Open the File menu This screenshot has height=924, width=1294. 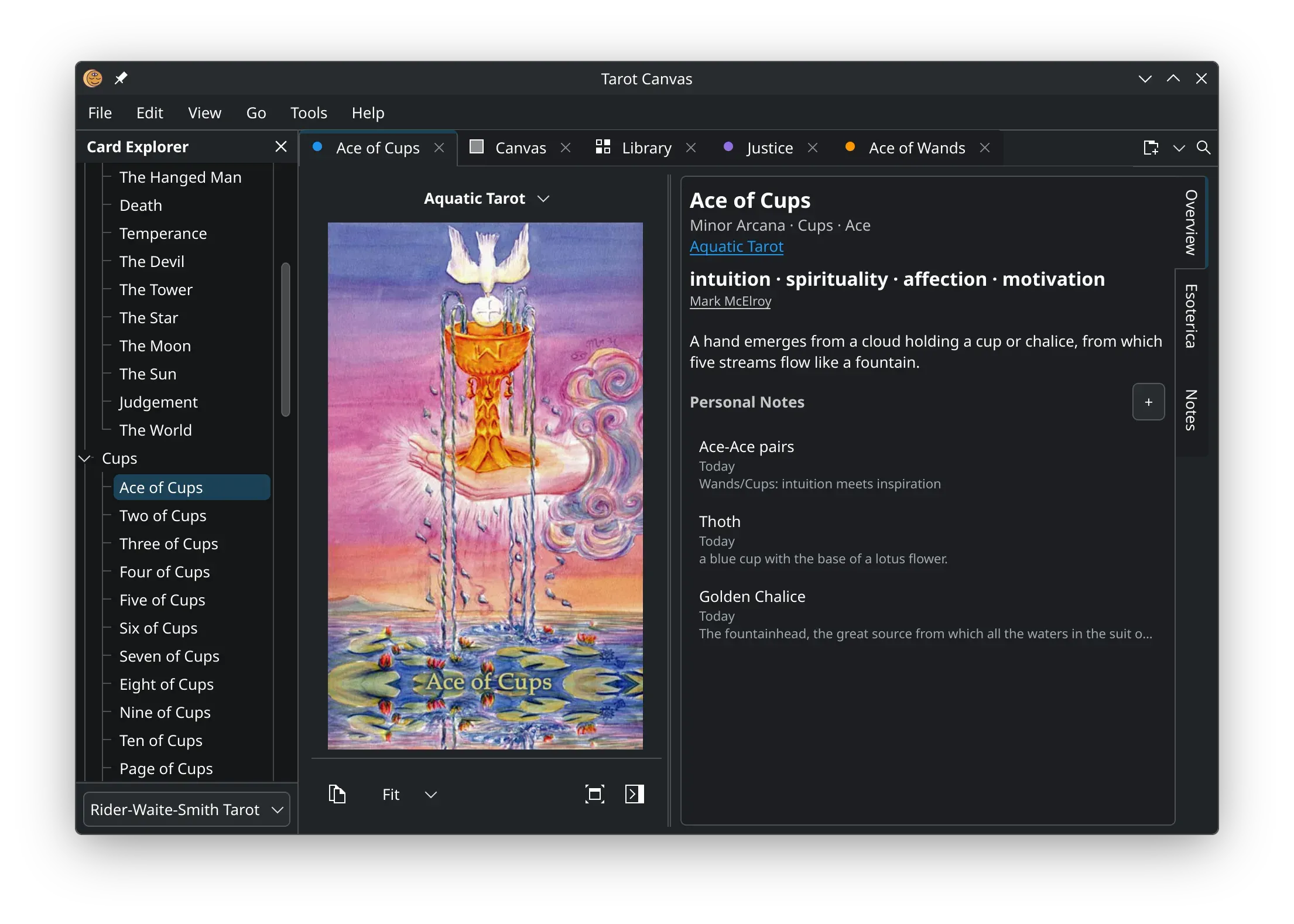tap(100, 112)
